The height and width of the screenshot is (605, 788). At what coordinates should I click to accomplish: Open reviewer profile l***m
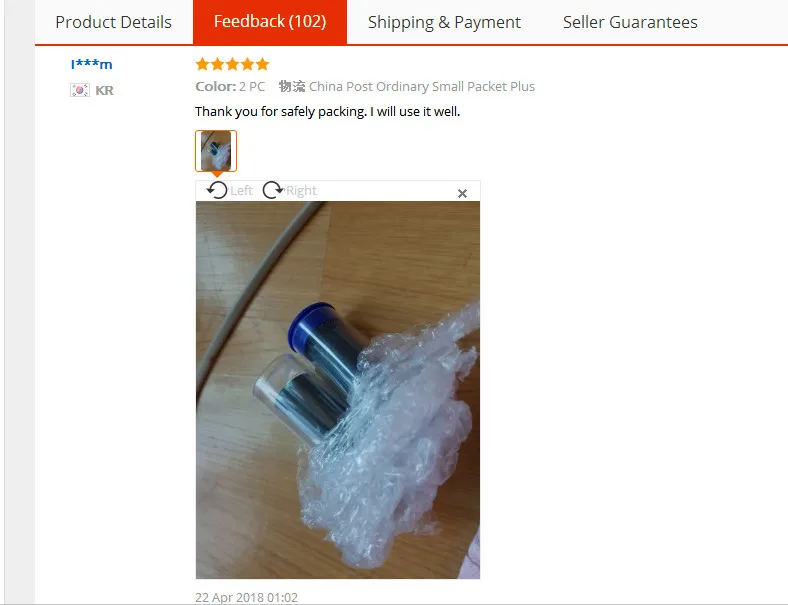pos(91,64)
